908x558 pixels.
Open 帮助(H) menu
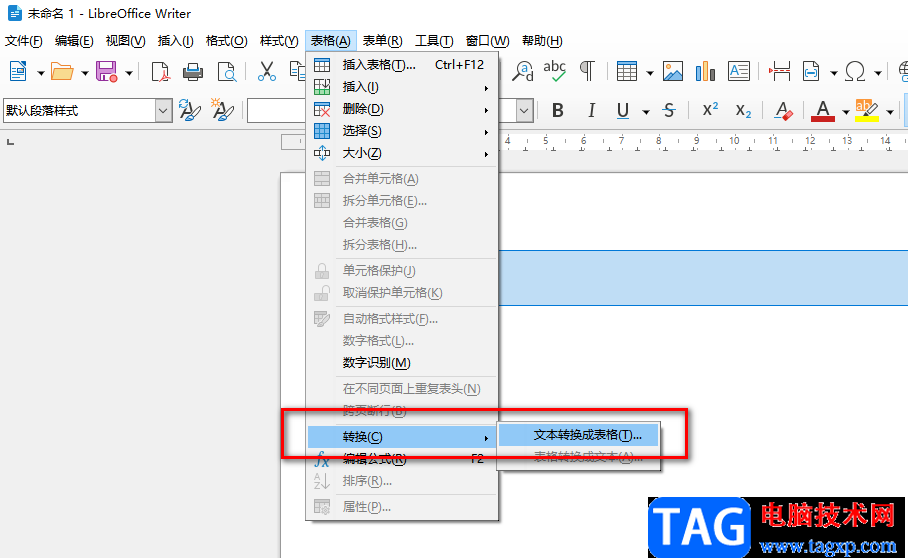click(542, 41)
